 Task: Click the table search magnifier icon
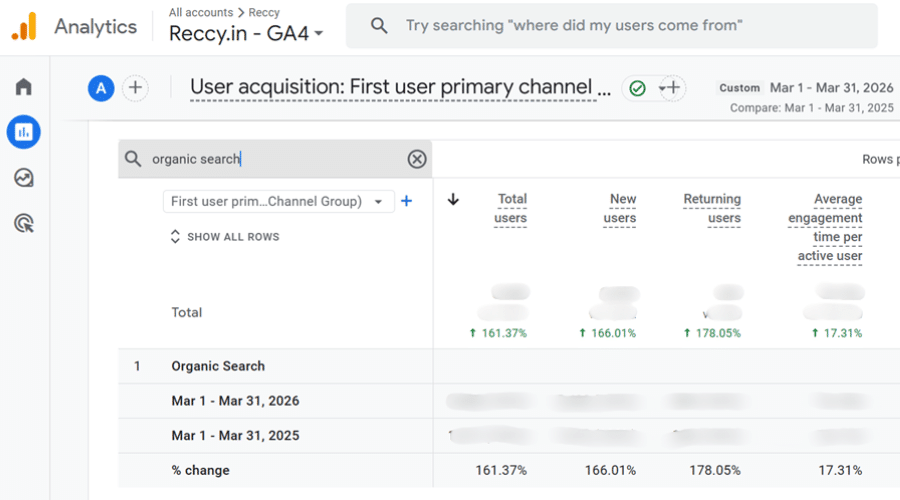133,159
